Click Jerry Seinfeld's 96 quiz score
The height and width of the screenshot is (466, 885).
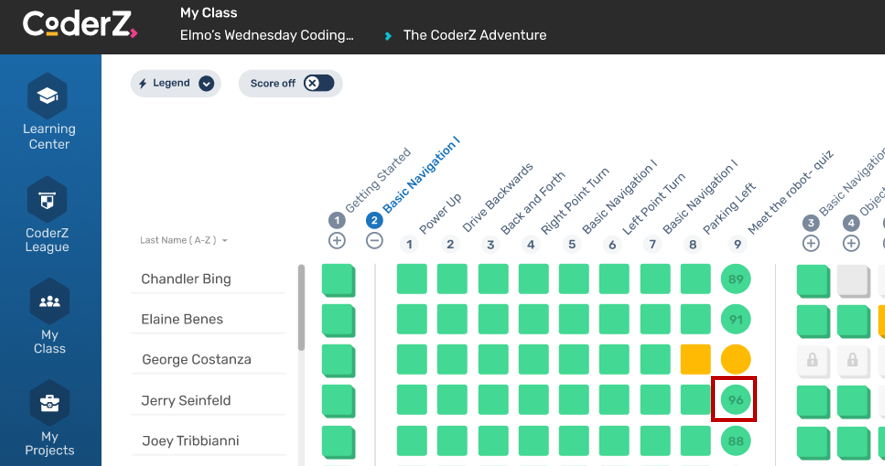pos(736,400)
